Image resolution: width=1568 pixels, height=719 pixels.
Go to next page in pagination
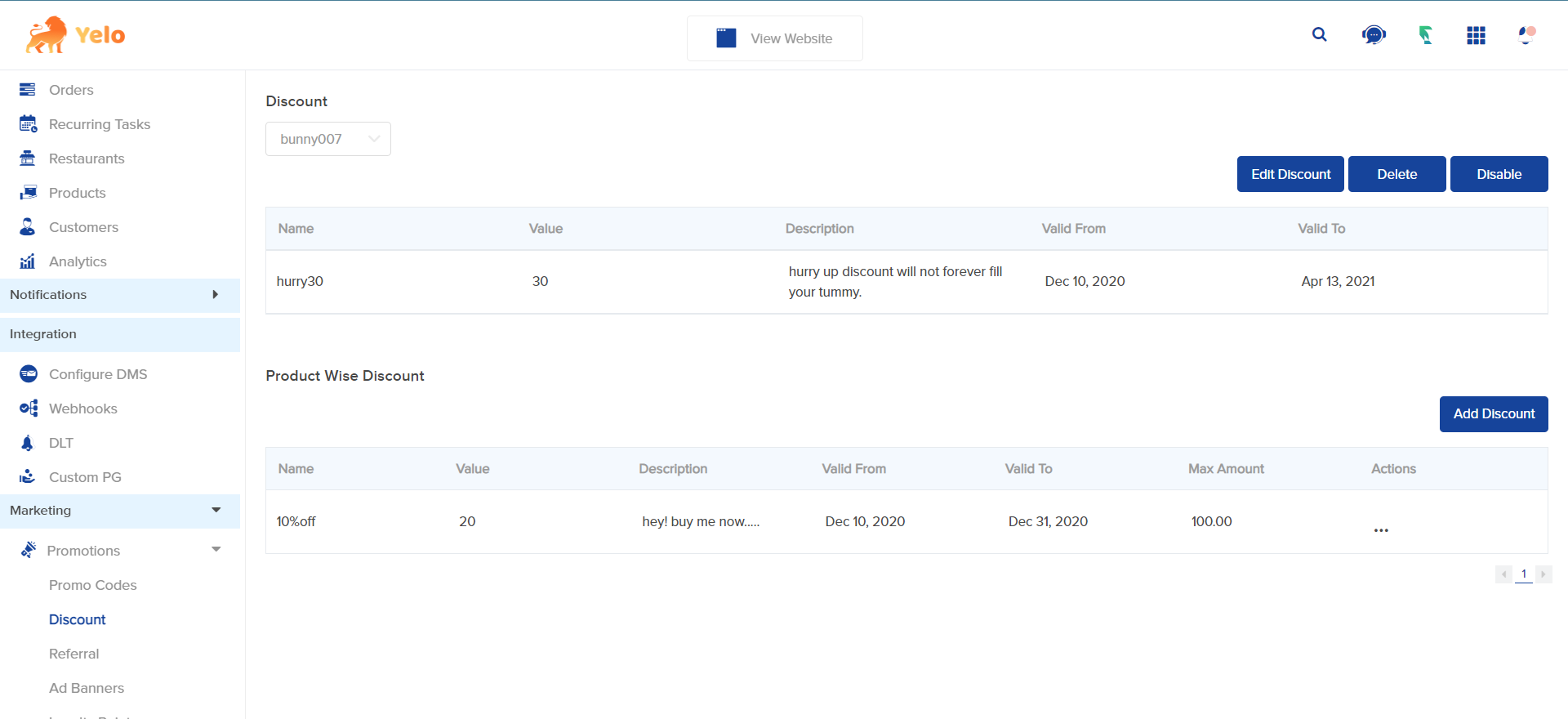tap(1543, 574)
